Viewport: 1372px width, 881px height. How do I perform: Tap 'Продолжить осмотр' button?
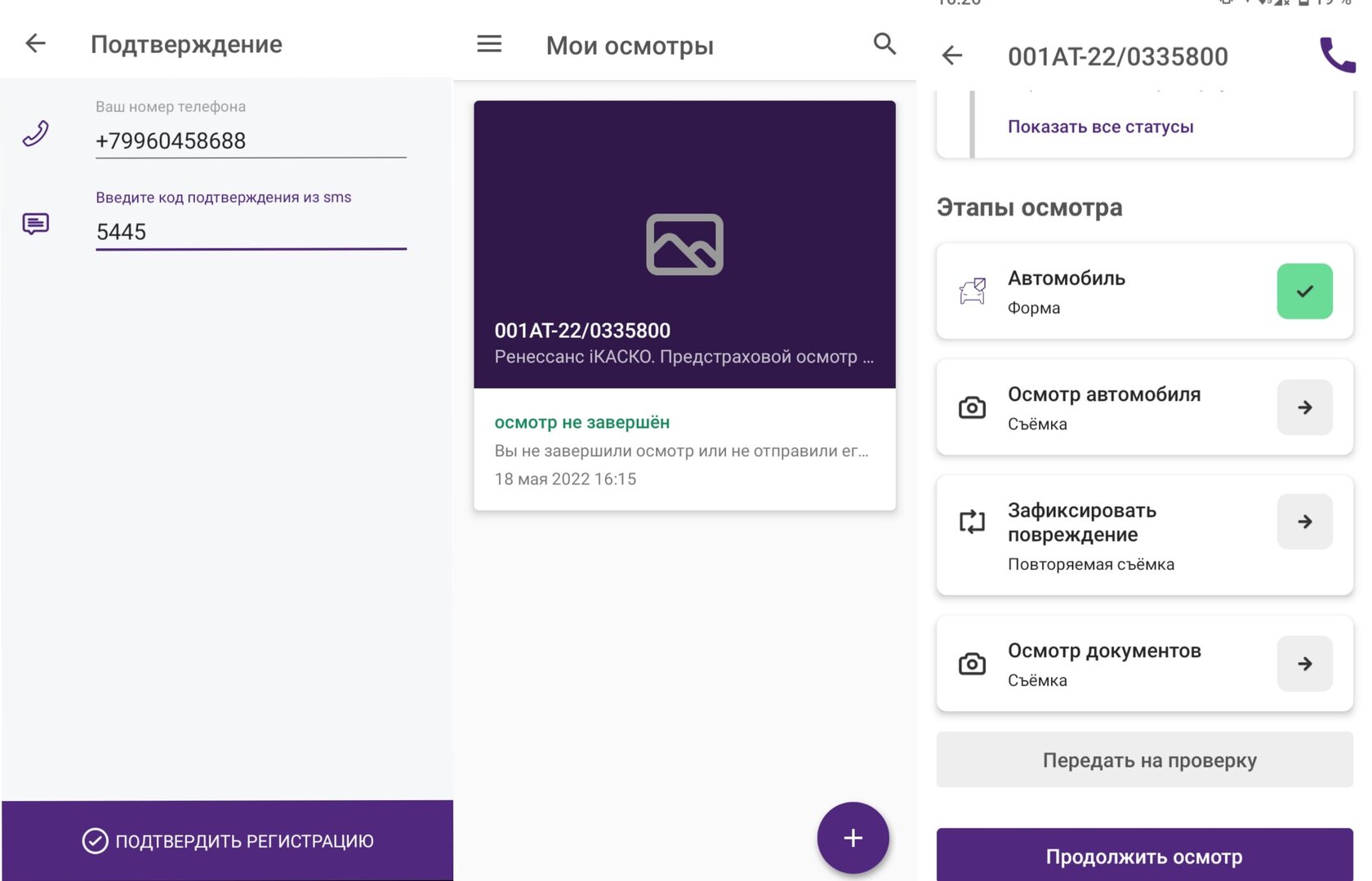pyautogui.click(x=1144, y=855)
